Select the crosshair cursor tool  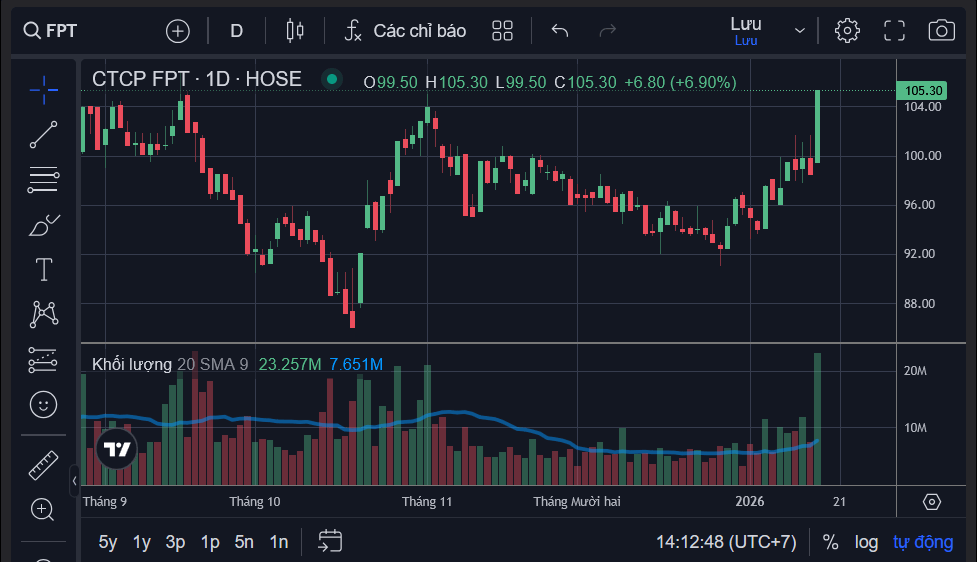click(43, 90)
